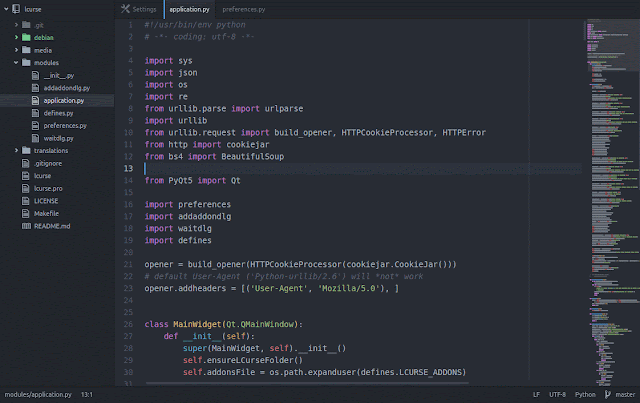Click the .git folder icon
640x403 pixels.
point(26,25)
